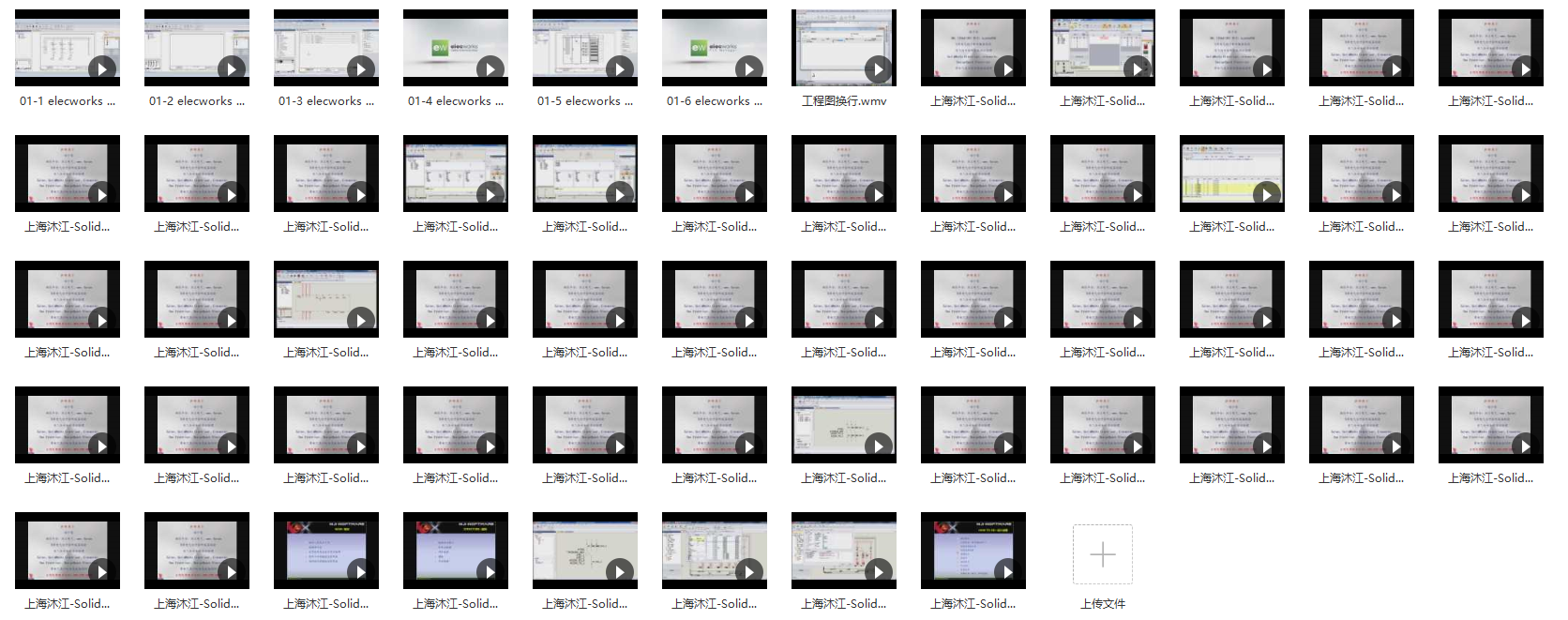This screenshot has height=620, width=1568.
Task: Click the 工程图换行.wmv file name
Action: click(x=844, y=101)
